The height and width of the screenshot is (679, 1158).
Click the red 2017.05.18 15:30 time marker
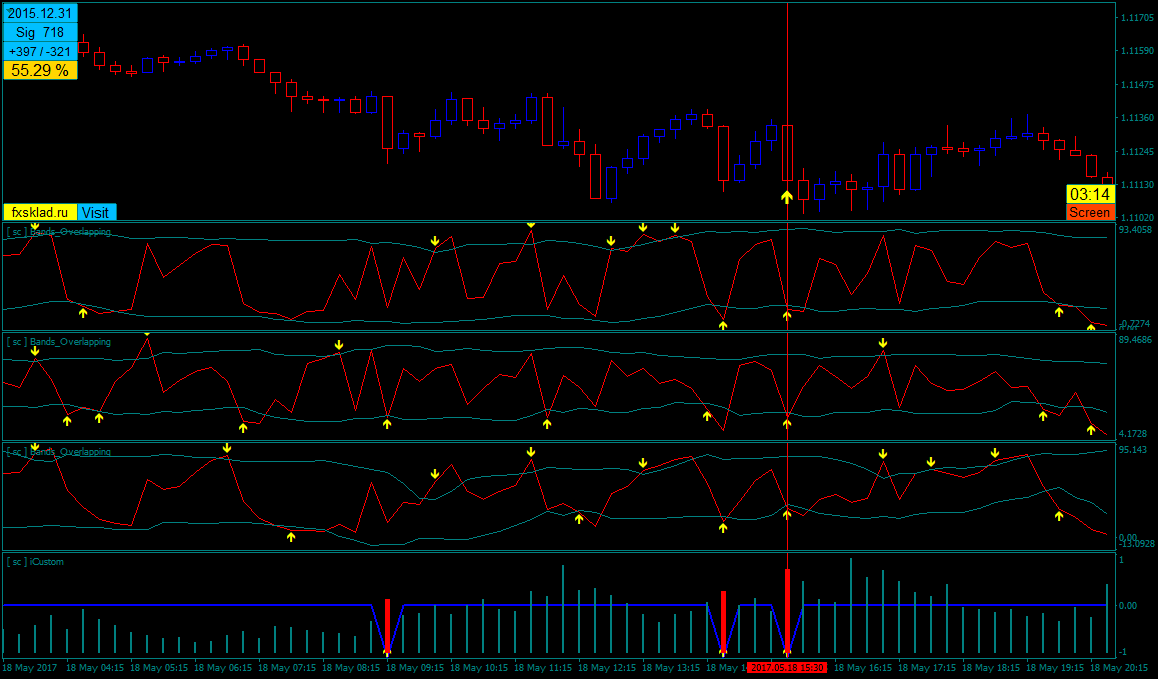point(787,667)
